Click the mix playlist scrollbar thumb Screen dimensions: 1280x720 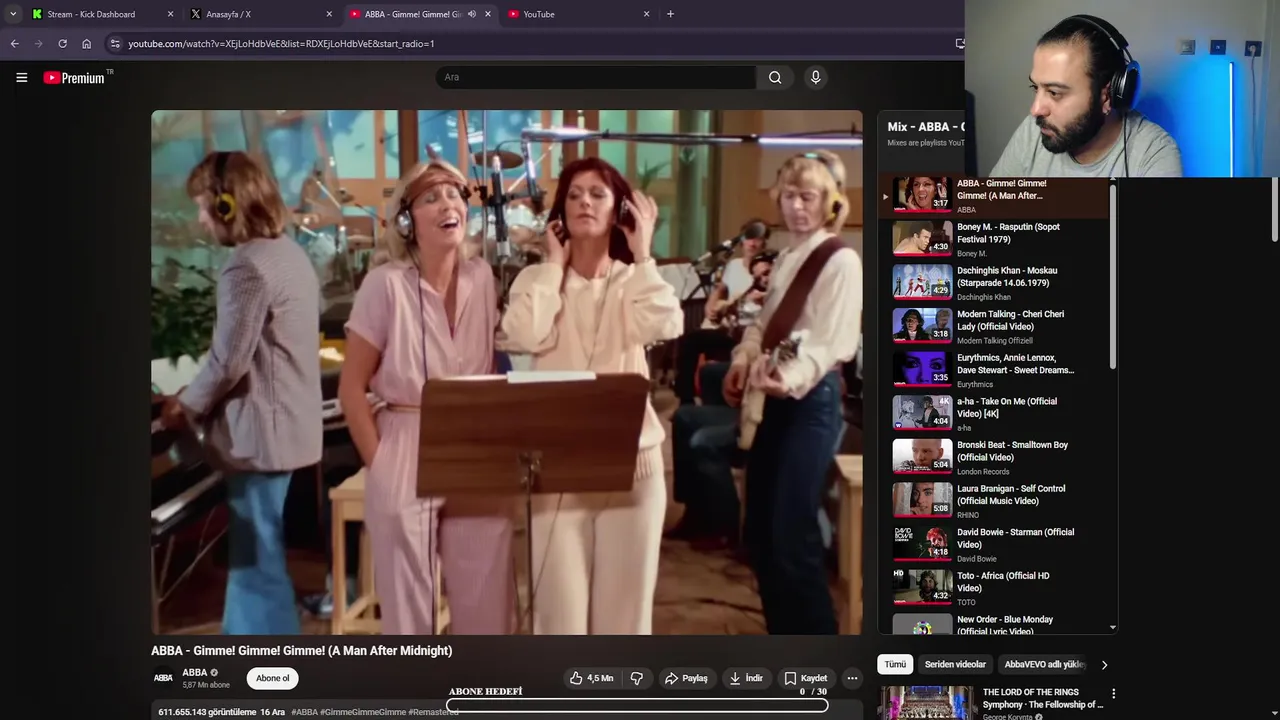point(1113,277)
